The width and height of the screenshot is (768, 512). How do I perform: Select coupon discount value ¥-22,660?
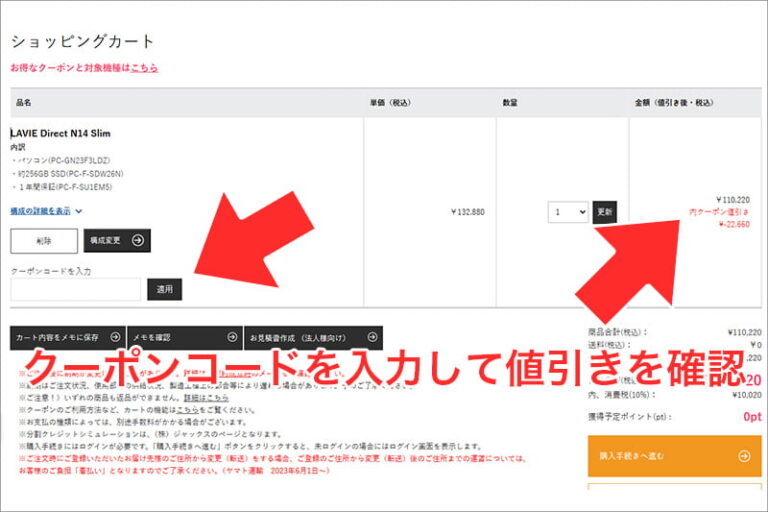pos(734,224)
